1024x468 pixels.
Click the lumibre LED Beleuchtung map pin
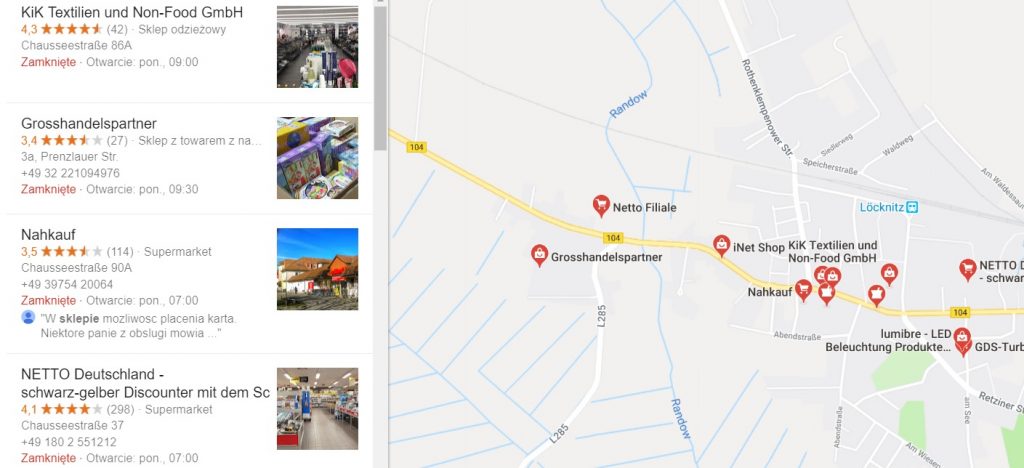point(961,335)
